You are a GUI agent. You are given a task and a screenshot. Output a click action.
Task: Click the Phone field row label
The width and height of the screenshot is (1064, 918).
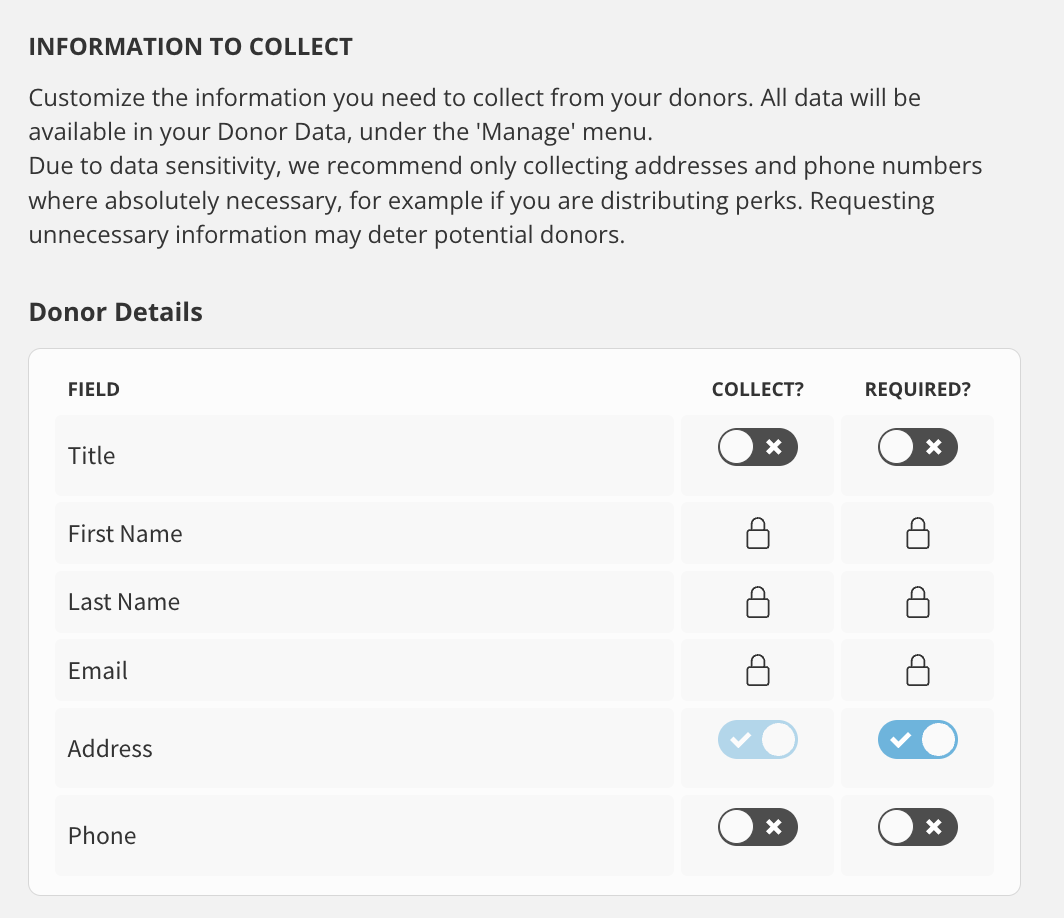102,835
